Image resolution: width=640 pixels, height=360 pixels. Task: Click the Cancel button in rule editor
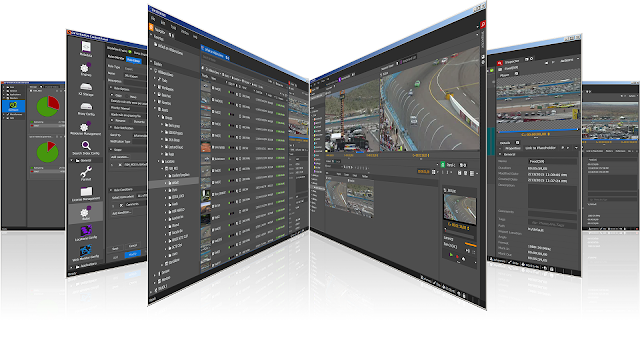point(133,246)
